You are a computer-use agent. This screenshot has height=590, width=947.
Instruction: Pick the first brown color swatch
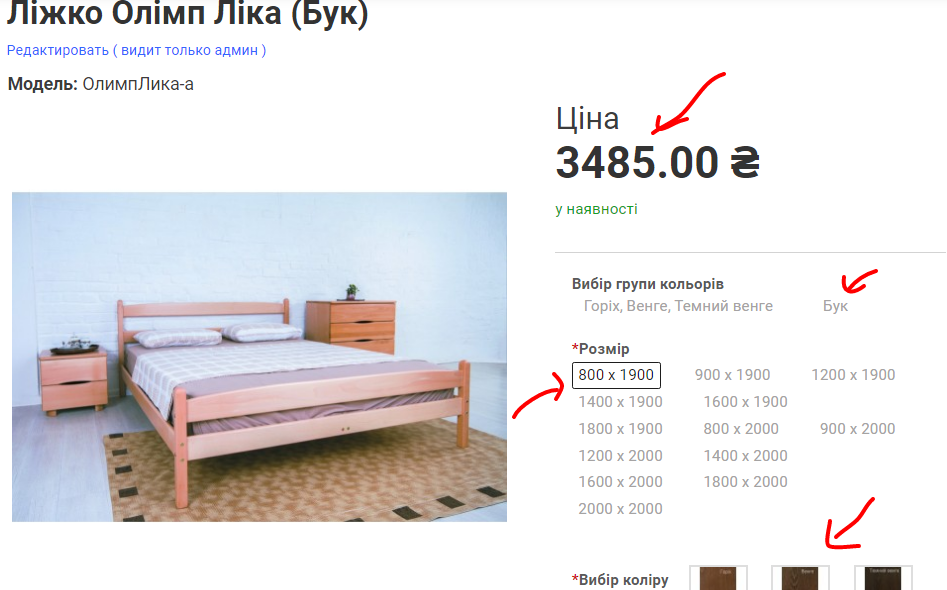pos(718,578)
